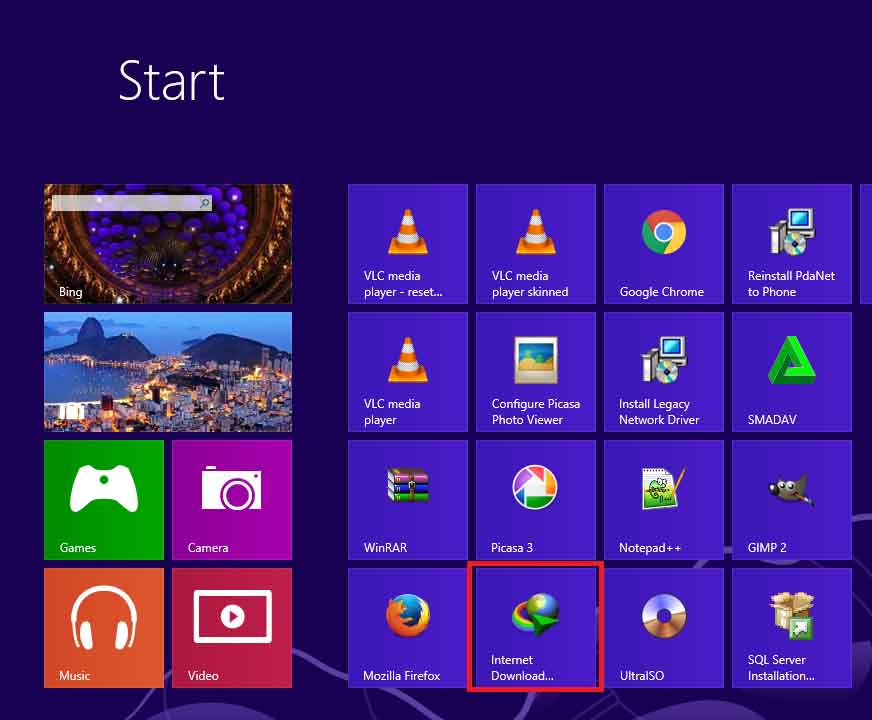Launch VLC media player skinned tile
The width and height of the screenshot is (872, 720).
[536, 244]
